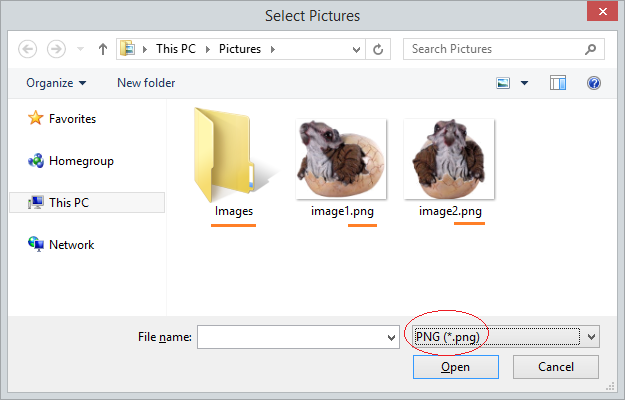
Task: Expand the PNG file type dropdown
Action: click(x=592, y=337)
